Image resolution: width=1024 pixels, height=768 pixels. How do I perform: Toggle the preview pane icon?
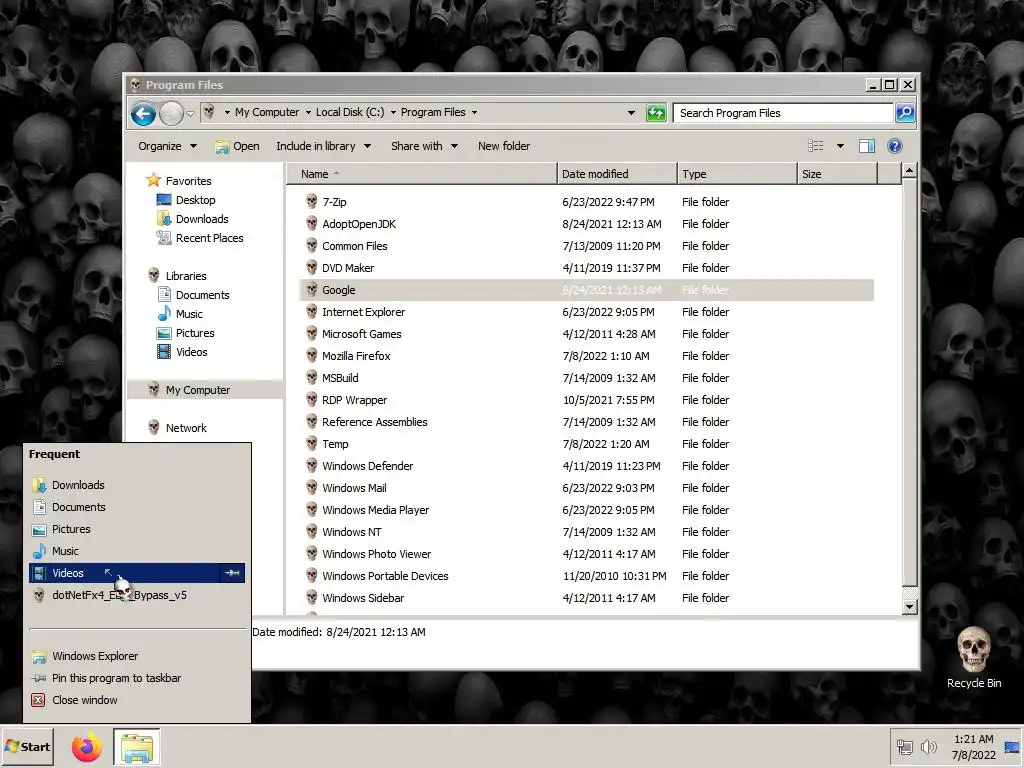coord(867,146)
